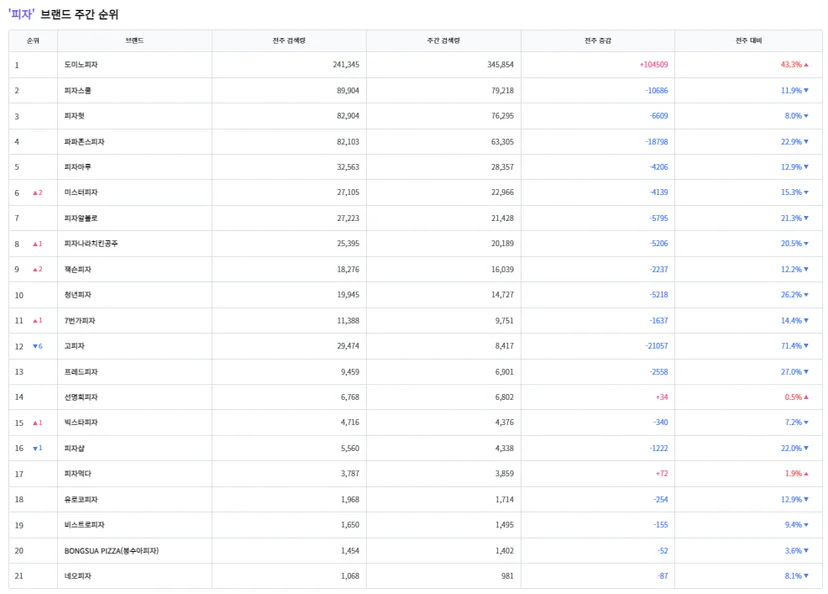Click the rank-down 1 indicator beside rank 16
This screenshot has width=828, height=594.
pyautogui.click(x=37, y=448)
